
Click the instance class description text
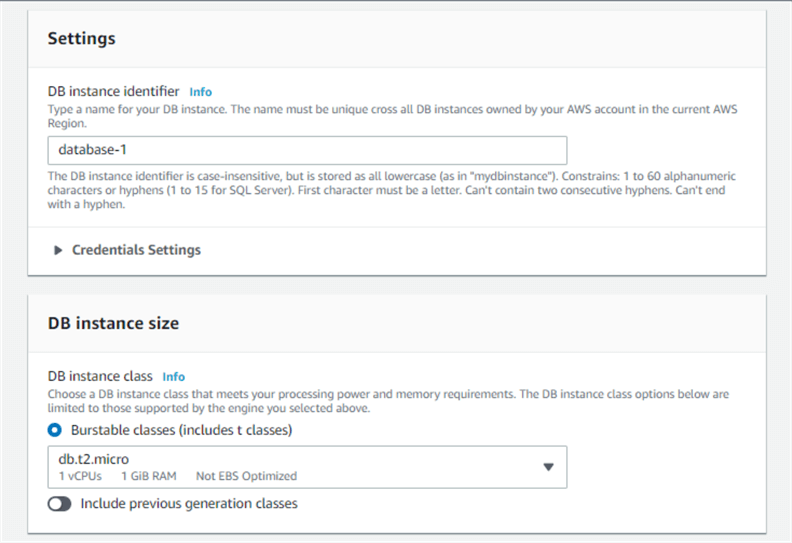388,401
